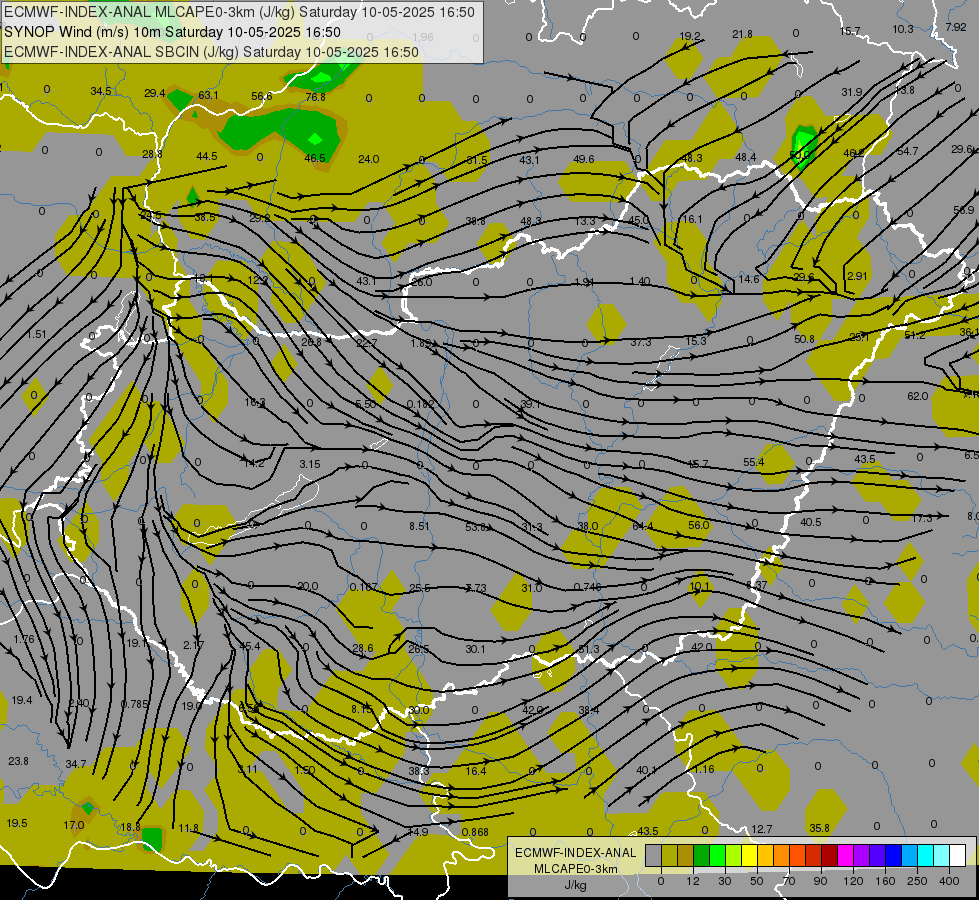The height and width of the screenshot is (900, 979).
Task: Click the map value 34.5
Action: point(101,91)
